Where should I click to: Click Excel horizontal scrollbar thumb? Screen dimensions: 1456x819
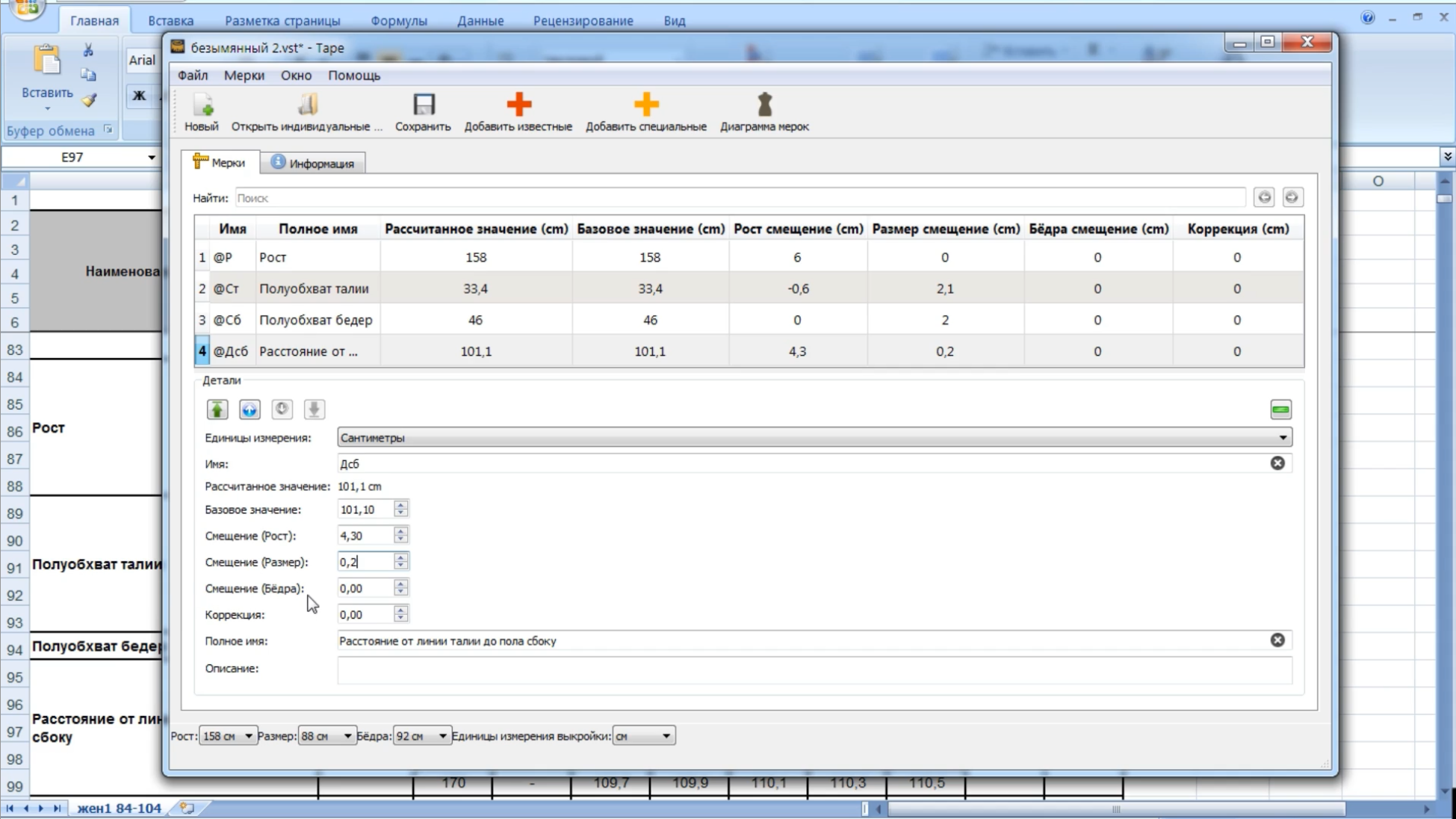pos(1116,809)
